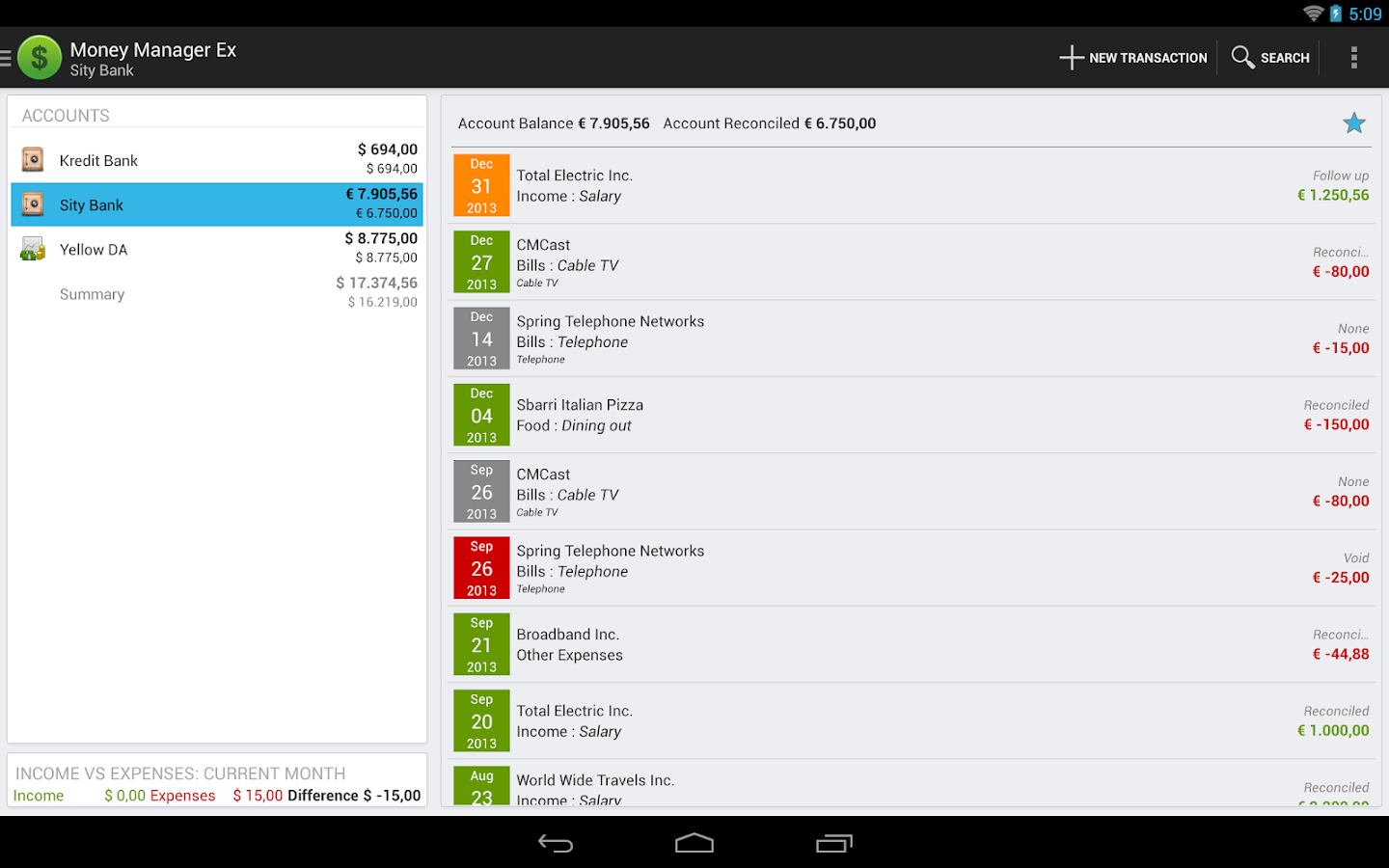Image resolution: width=1389 pixels, height=868 pixels.
Task: Toggle the favorite star for Sity Bank
Action: (x=1354, y=123)
